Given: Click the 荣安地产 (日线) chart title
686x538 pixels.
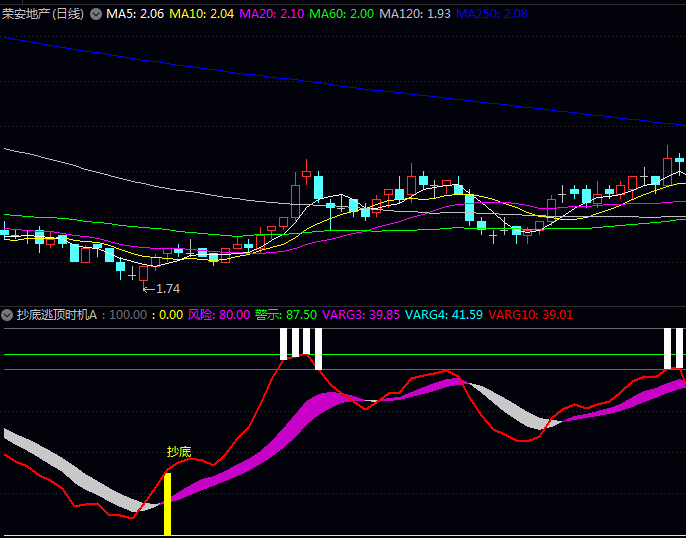Looking at the screenshot, I should [44, 14].
